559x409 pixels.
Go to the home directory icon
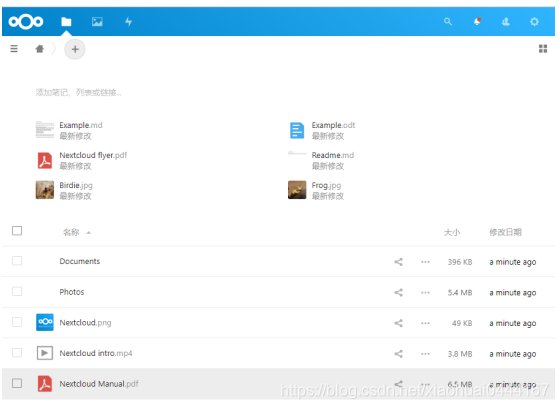[40, 48]
